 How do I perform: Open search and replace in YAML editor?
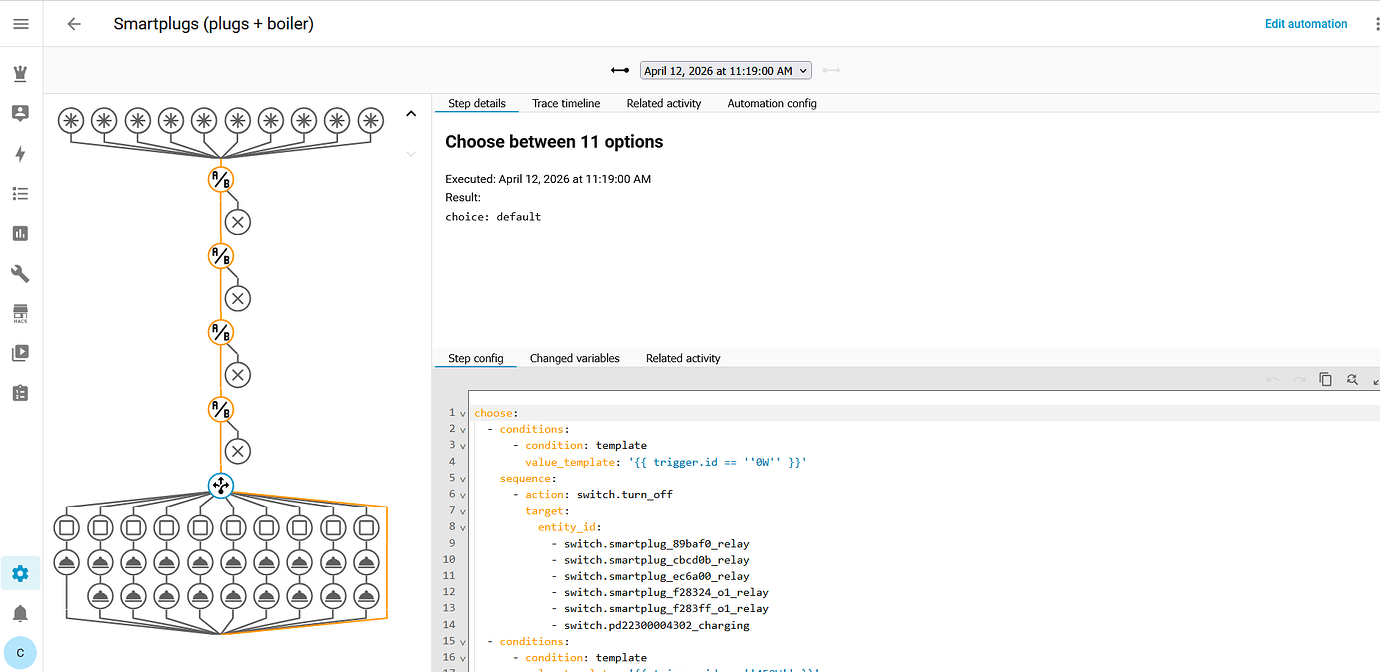click(x=1352, y=379)
